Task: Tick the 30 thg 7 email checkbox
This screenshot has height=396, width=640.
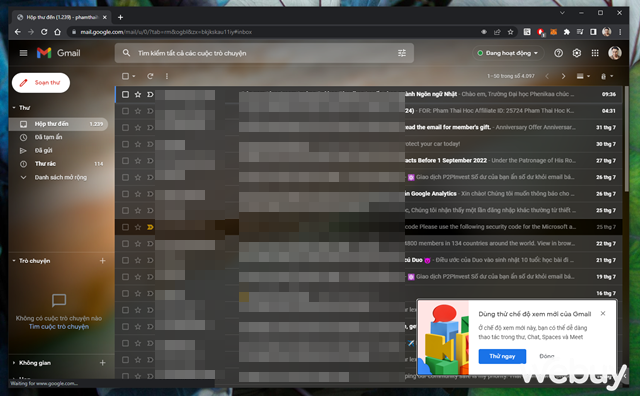Action: click(125, 144)
